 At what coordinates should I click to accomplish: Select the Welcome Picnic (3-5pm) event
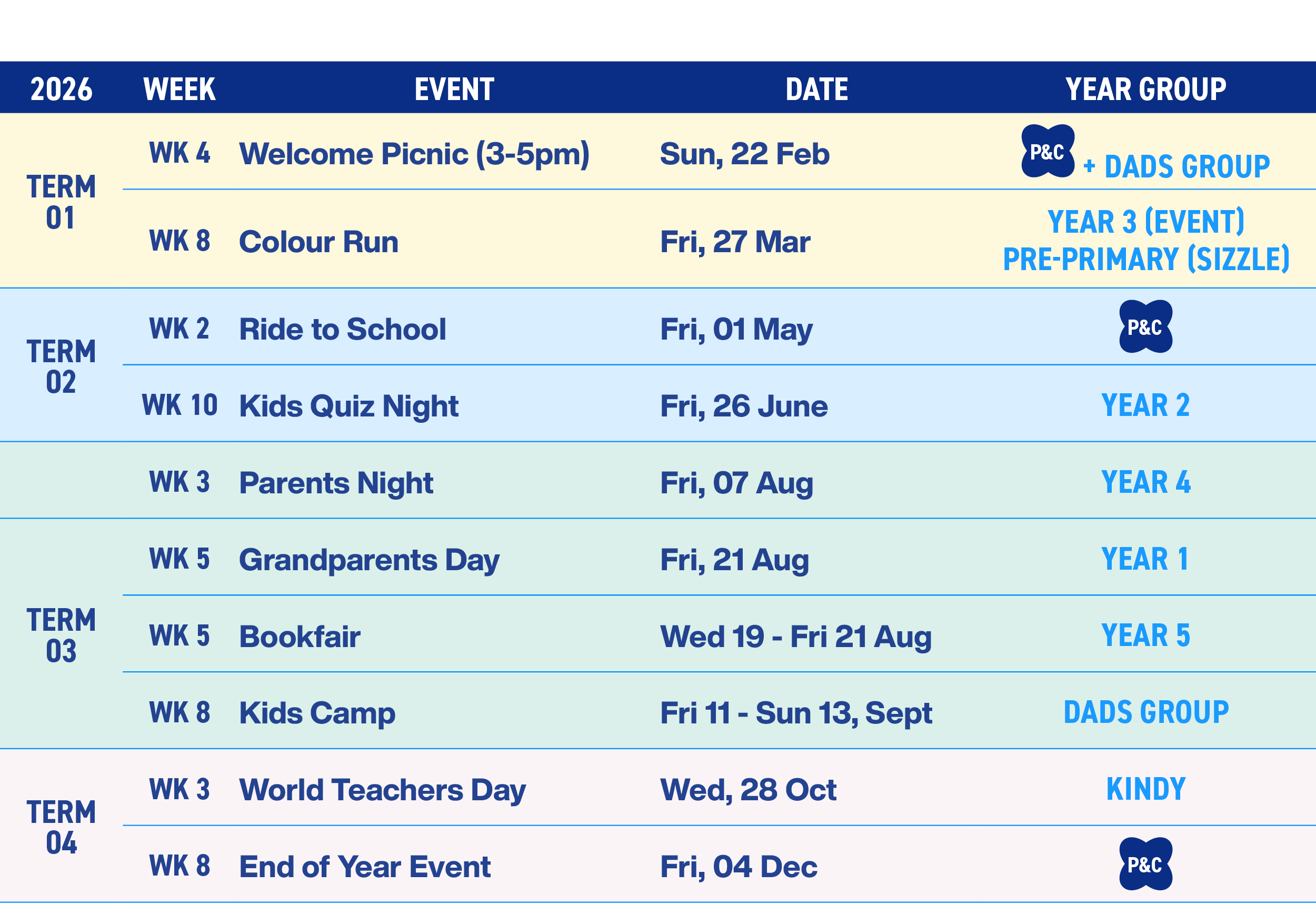pos(414,154)
